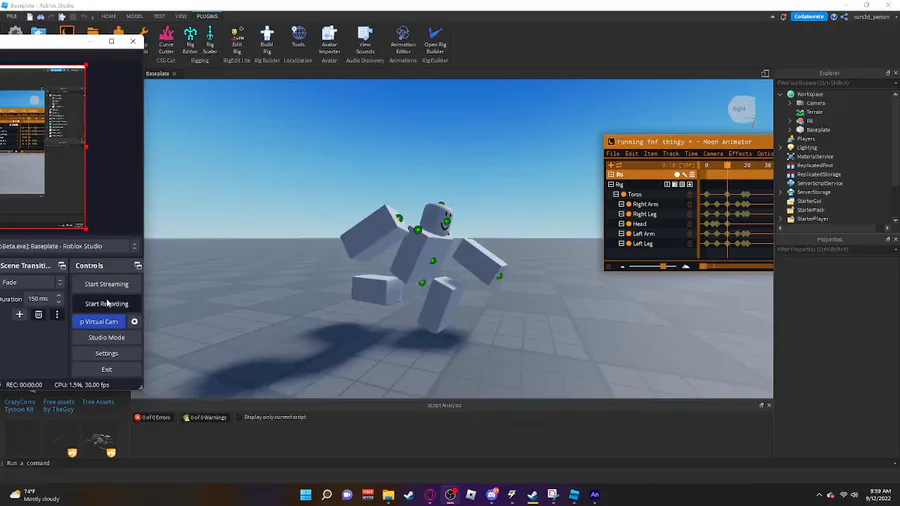Open Discord from the taskbar

(x=492, y=495)
